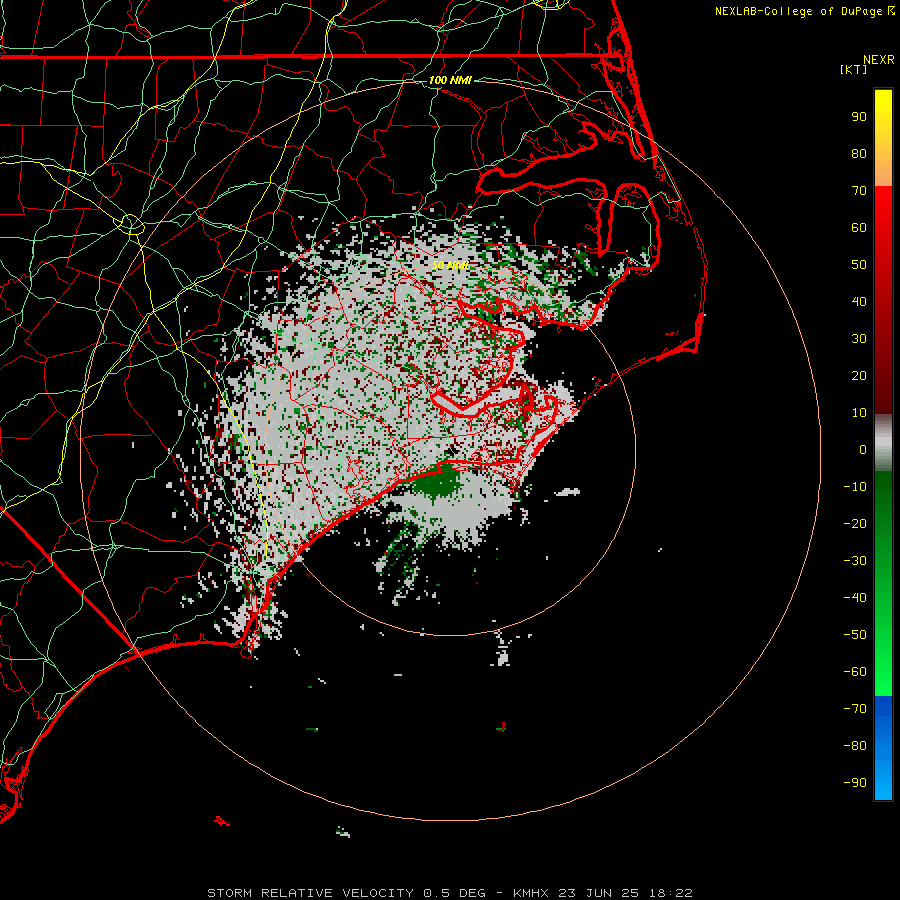Click the 0 value on velocity scale
Screen dimensions: 900x900
point(863,450)
